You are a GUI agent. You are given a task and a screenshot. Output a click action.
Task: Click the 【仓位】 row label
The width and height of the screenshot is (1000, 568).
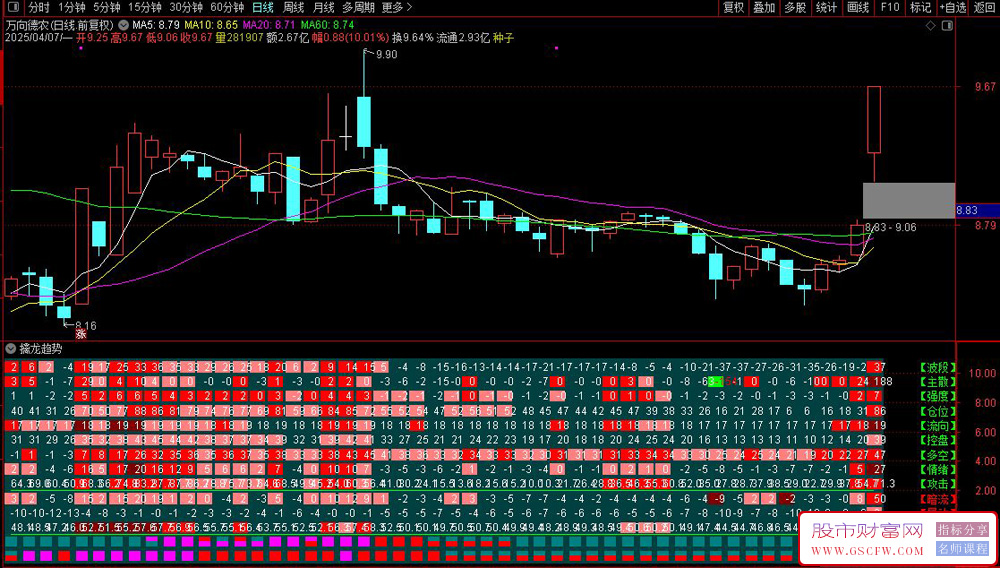click(x=938, y=411)
